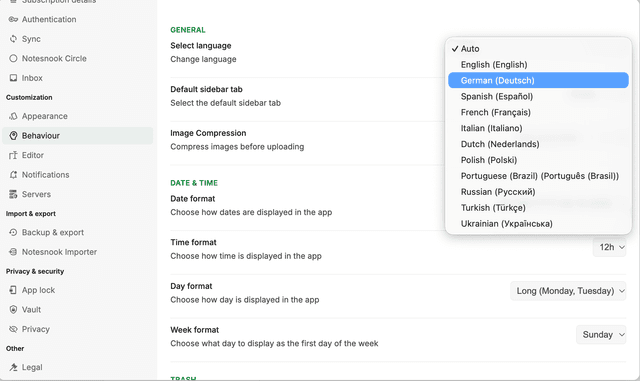Click the Notesnook Circle icon

(13, 58)
